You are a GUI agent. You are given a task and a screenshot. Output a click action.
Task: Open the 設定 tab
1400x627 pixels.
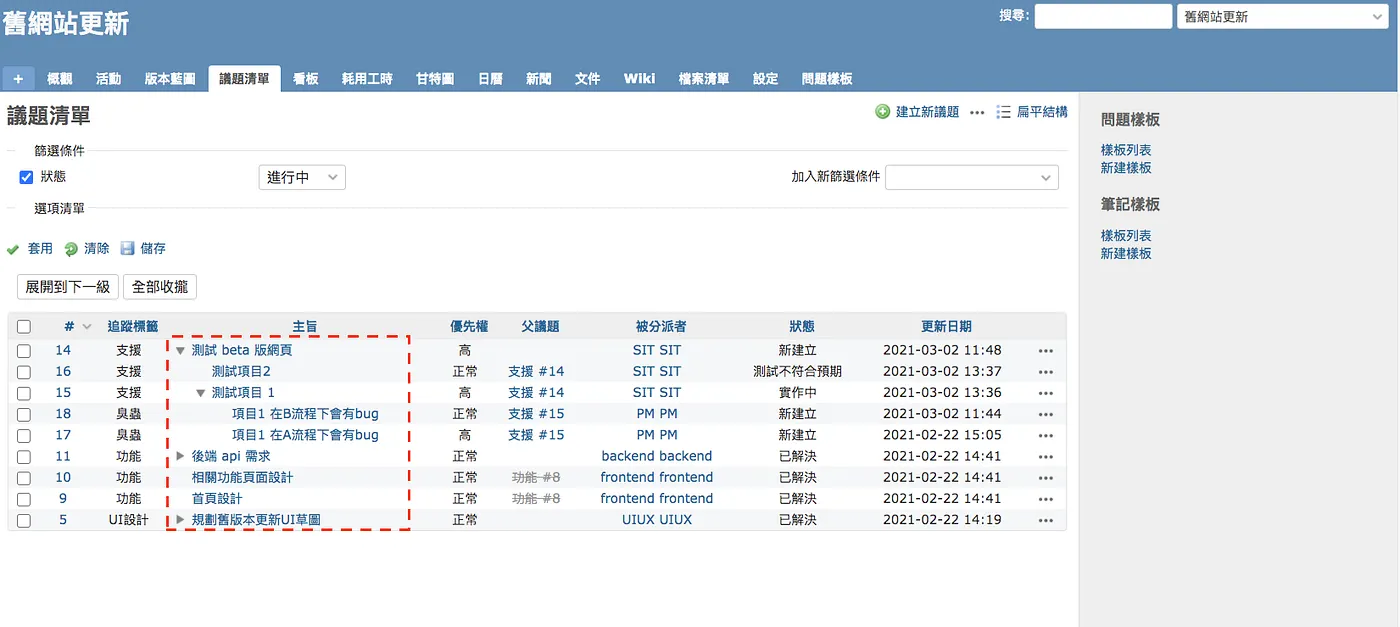pos(766,79)
